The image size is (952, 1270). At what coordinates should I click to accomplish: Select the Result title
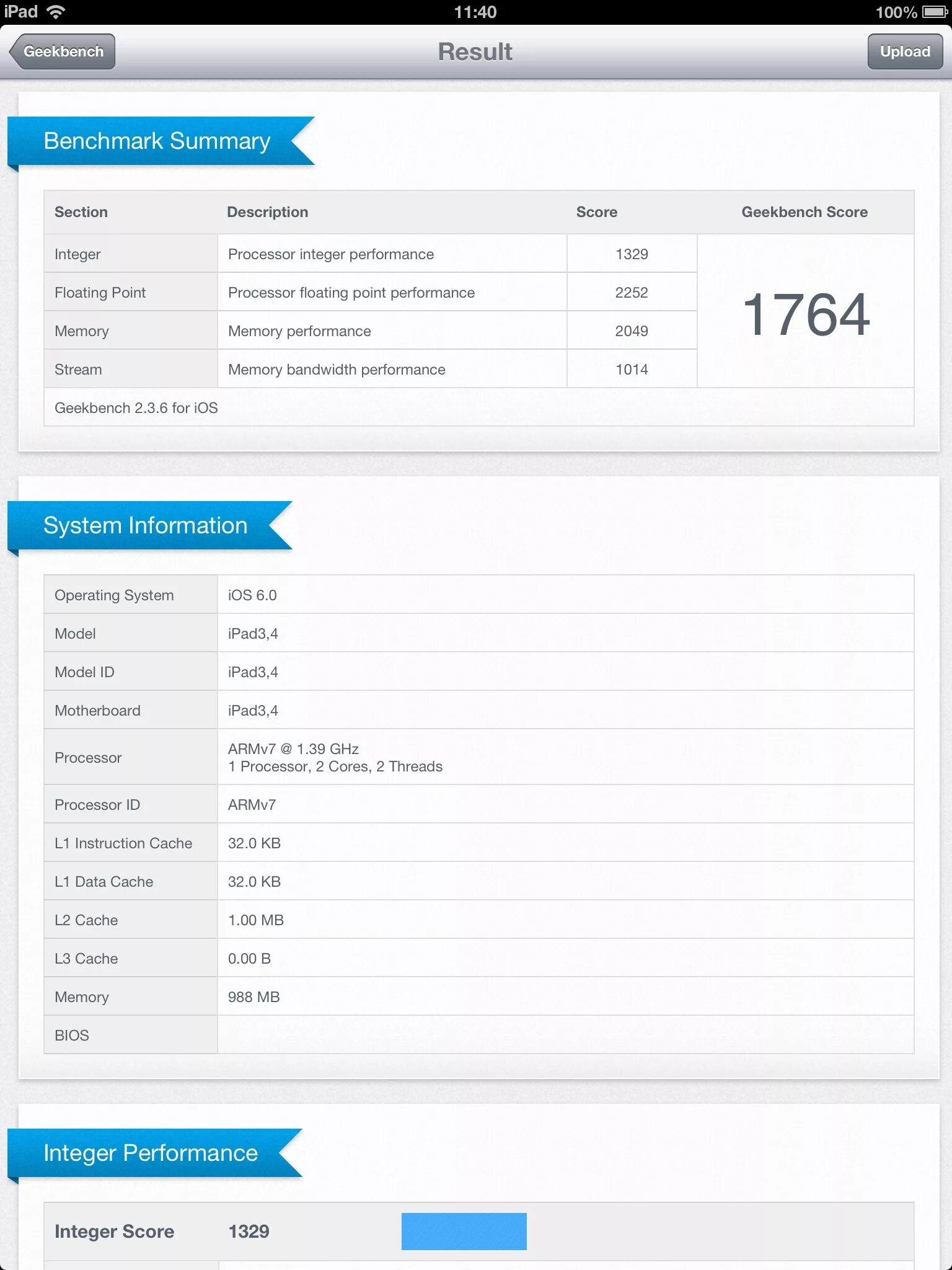point(475,52)
